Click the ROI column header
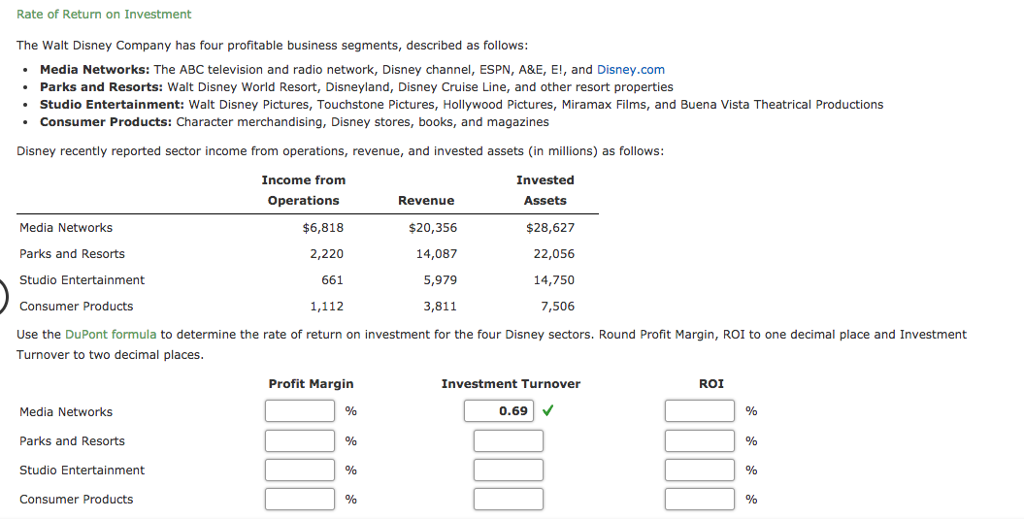Viewport: 1024px width, 519px height. pos(711,384)
